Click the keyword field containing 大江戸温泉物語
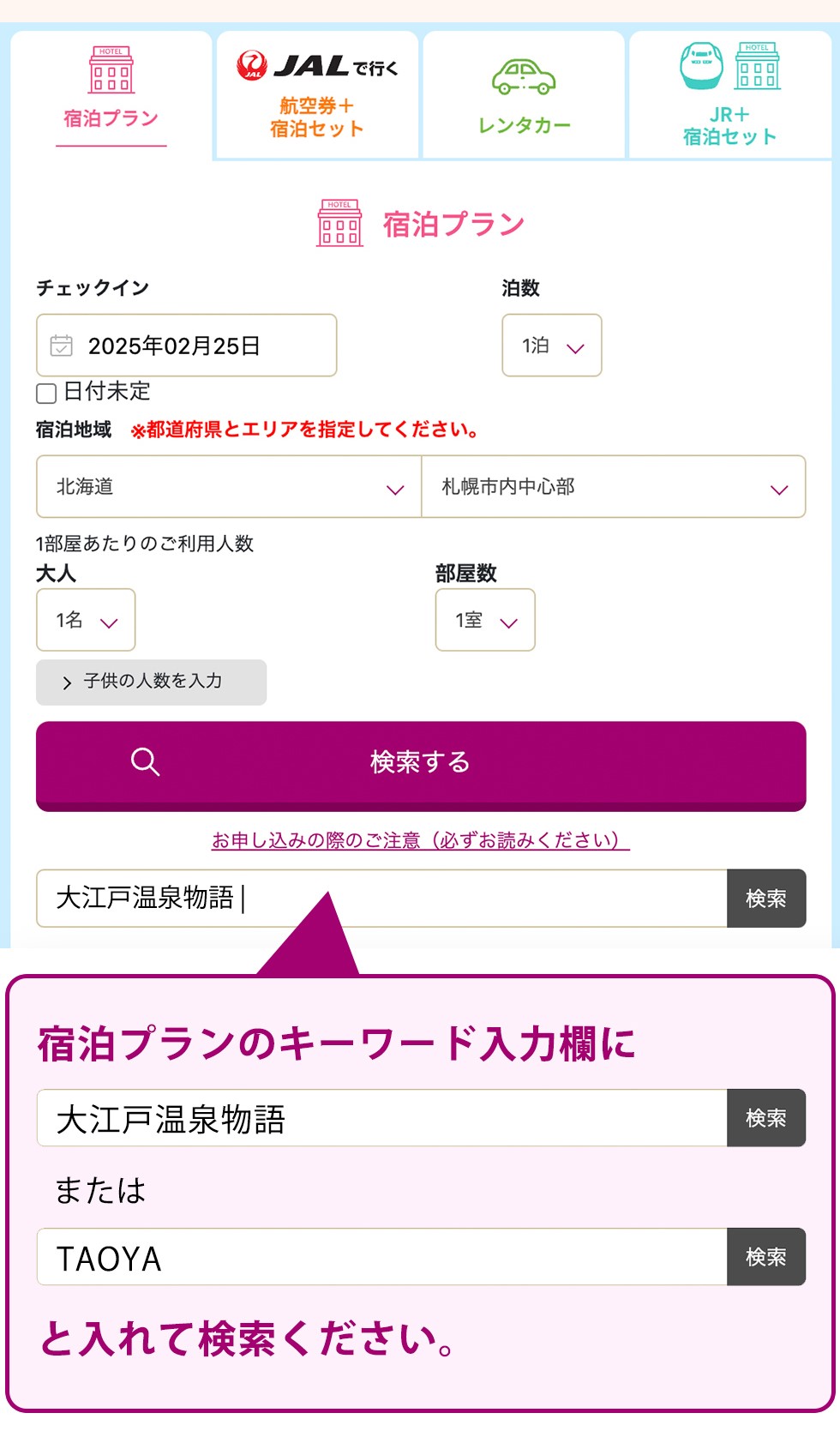The image size is (840, 1437). click(381, 899)
